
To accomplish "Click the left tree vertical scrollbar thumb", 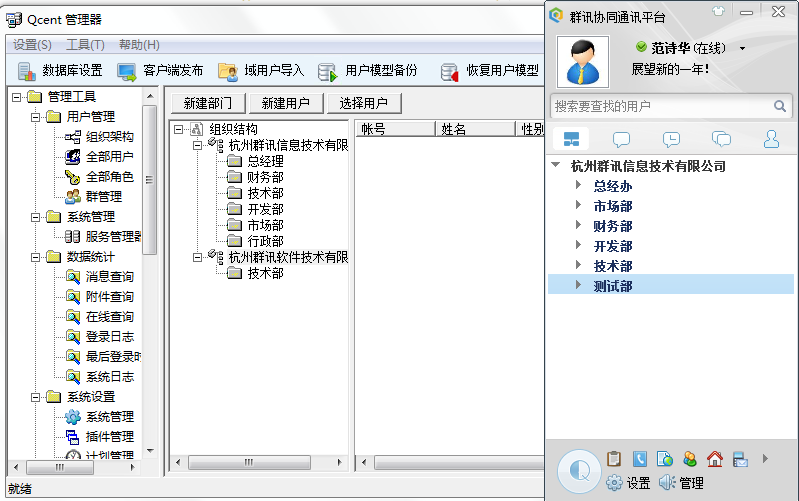I will [149, 180].
